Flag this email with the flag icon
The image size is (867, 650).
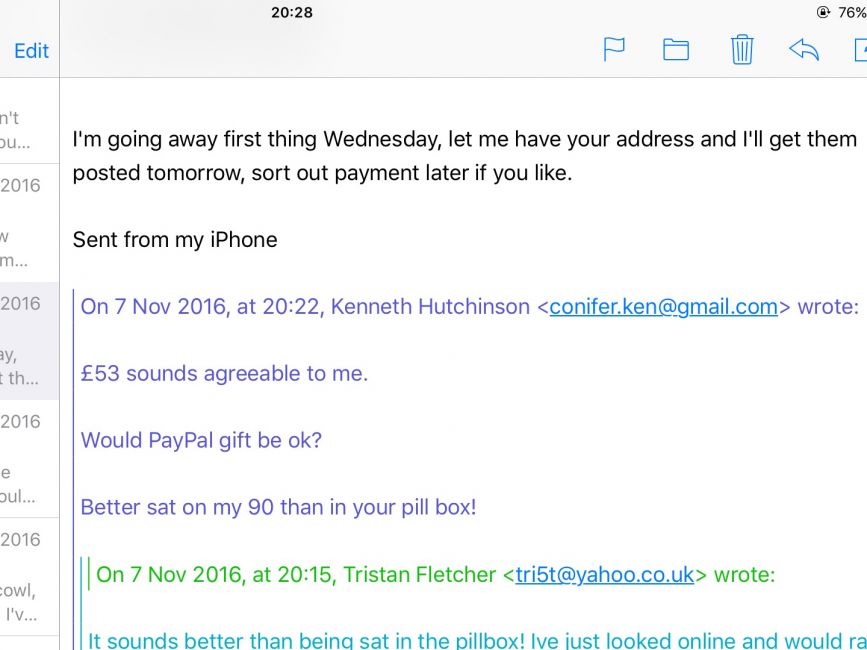614,49
